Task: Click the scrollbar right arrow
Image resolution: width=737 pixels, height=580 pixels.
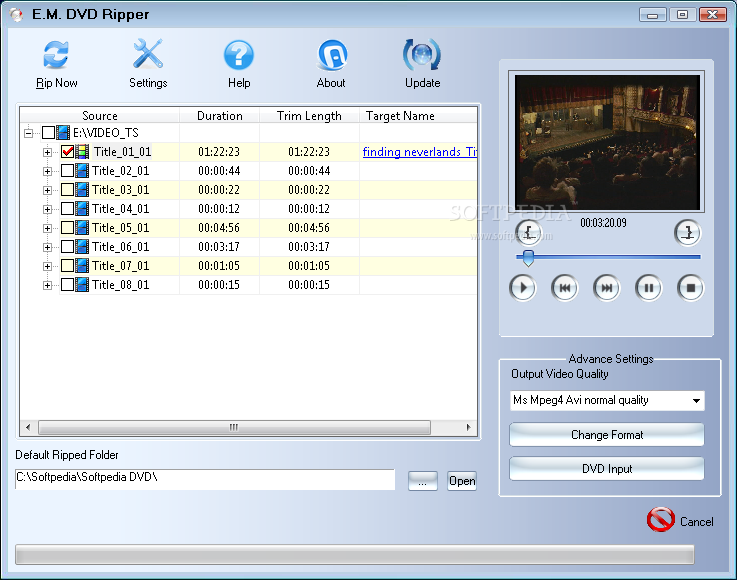Action: click(468, 427)
